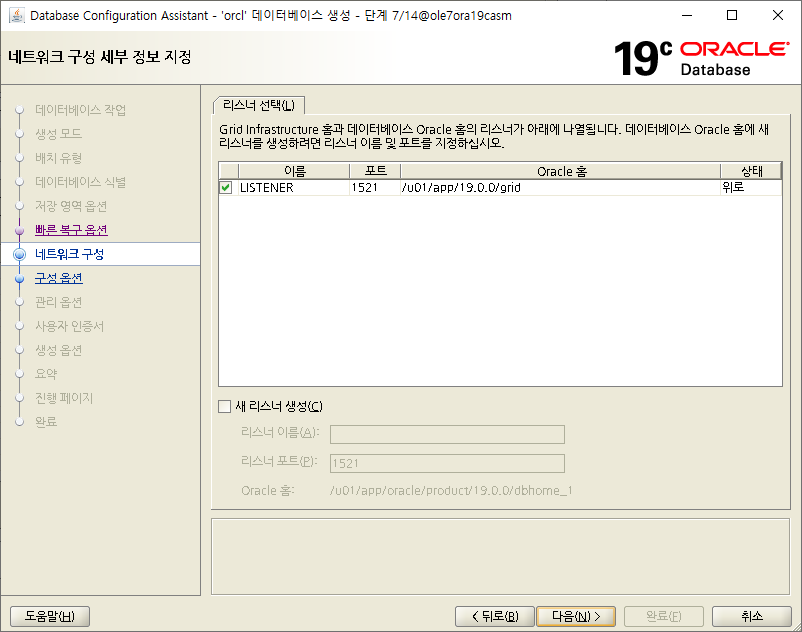Screen dimensions: 802x632
Task: Click the 요약 step
Action: 46,374
